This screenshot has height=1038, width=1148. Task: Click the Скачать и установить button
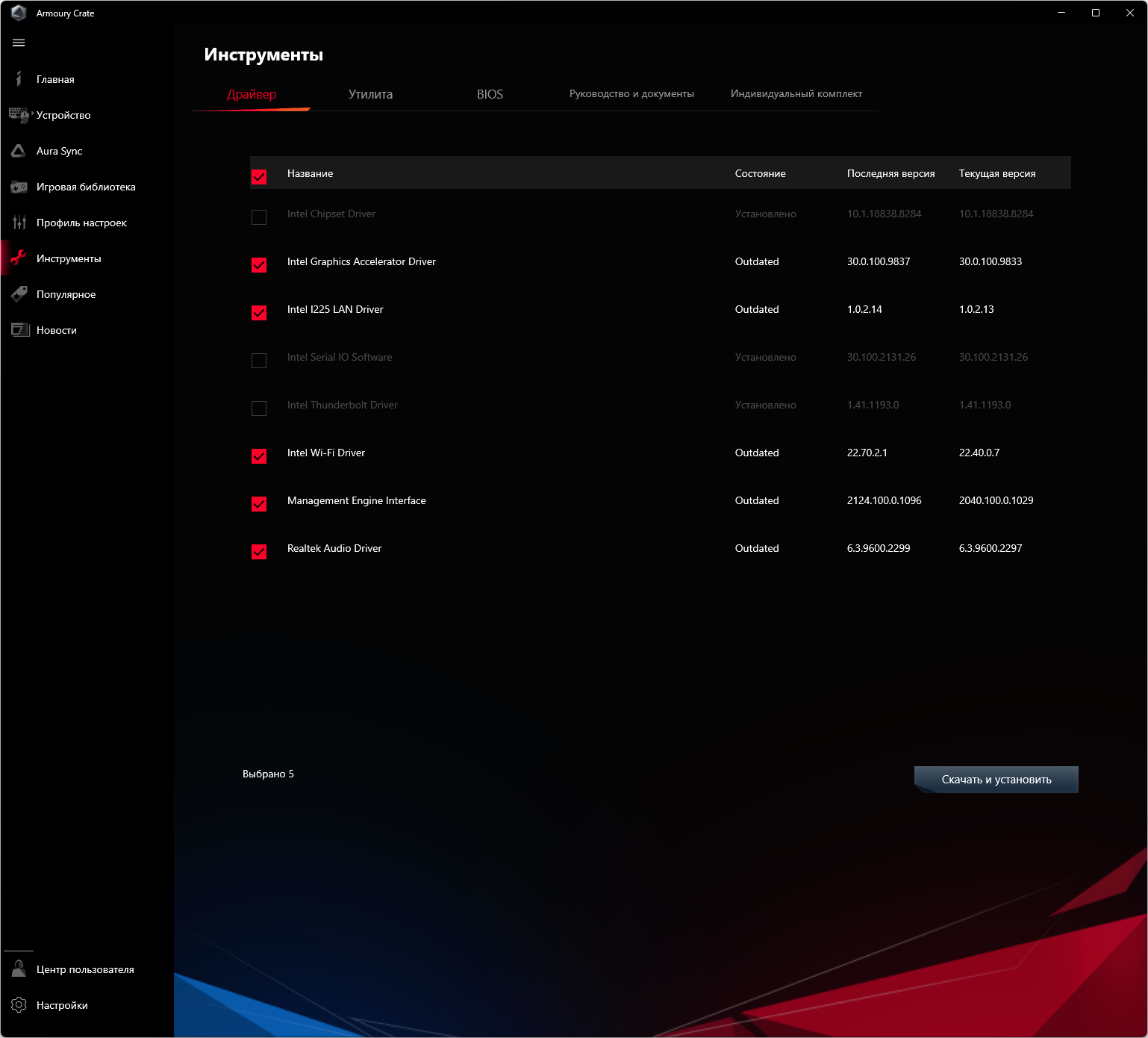point(996,780)
